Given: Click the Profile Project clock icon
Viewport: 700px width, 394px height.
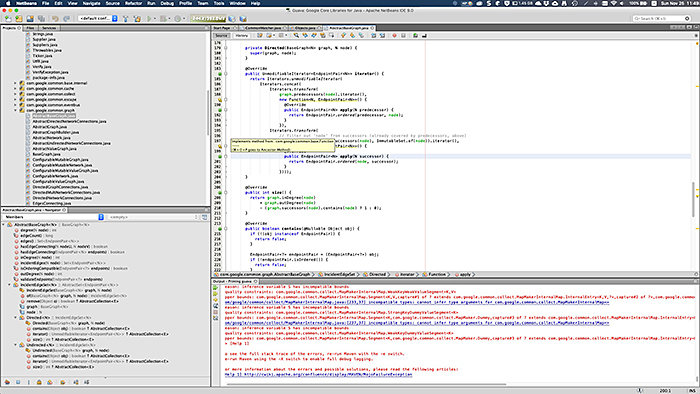Looking at the screenshot, I should click(x=177, y=19).
